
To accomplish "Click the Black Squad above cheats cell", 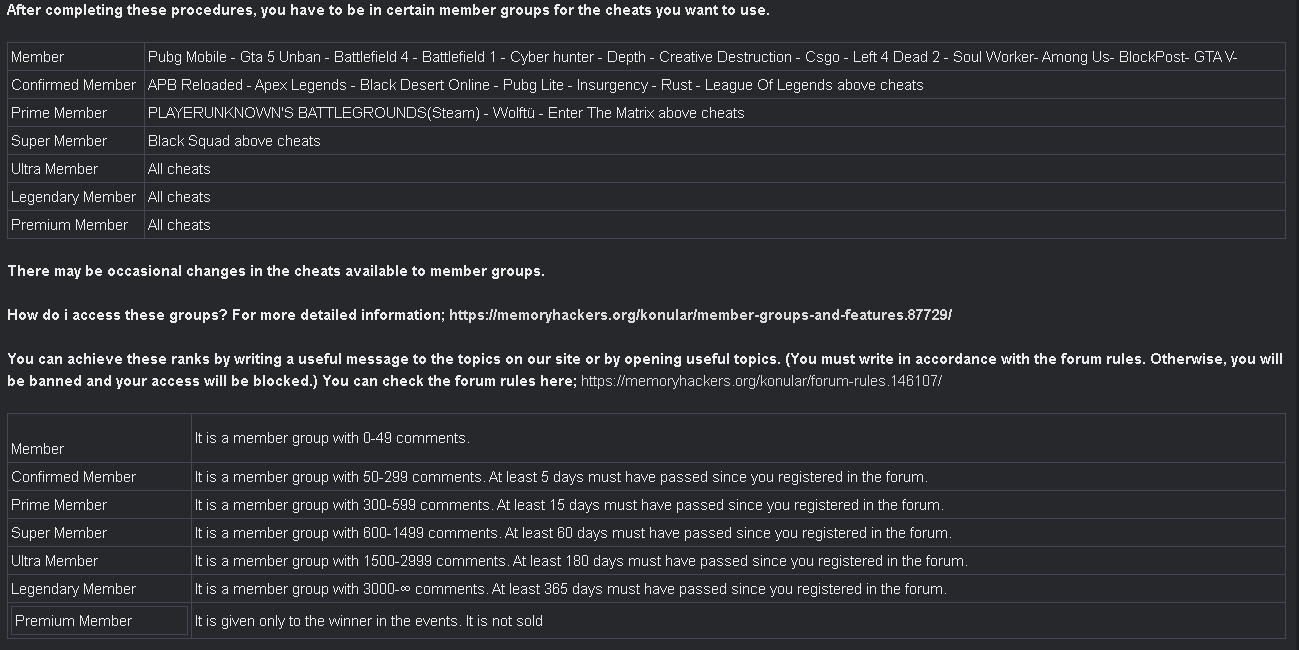I will click(x=715, y=141).
